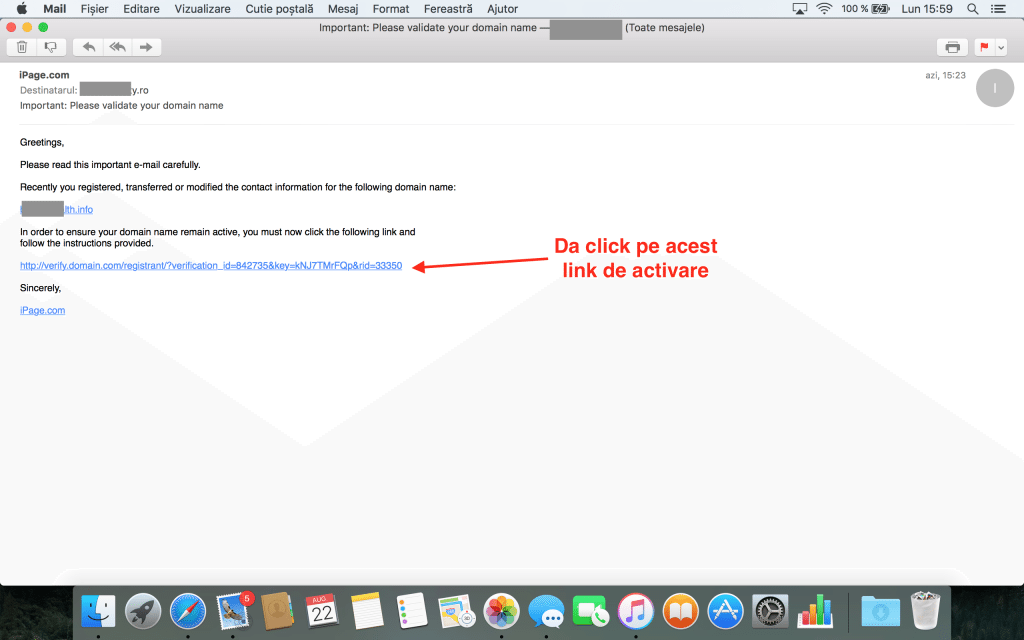Open the Format menu

pyautogui.click(x=391, y=8)
